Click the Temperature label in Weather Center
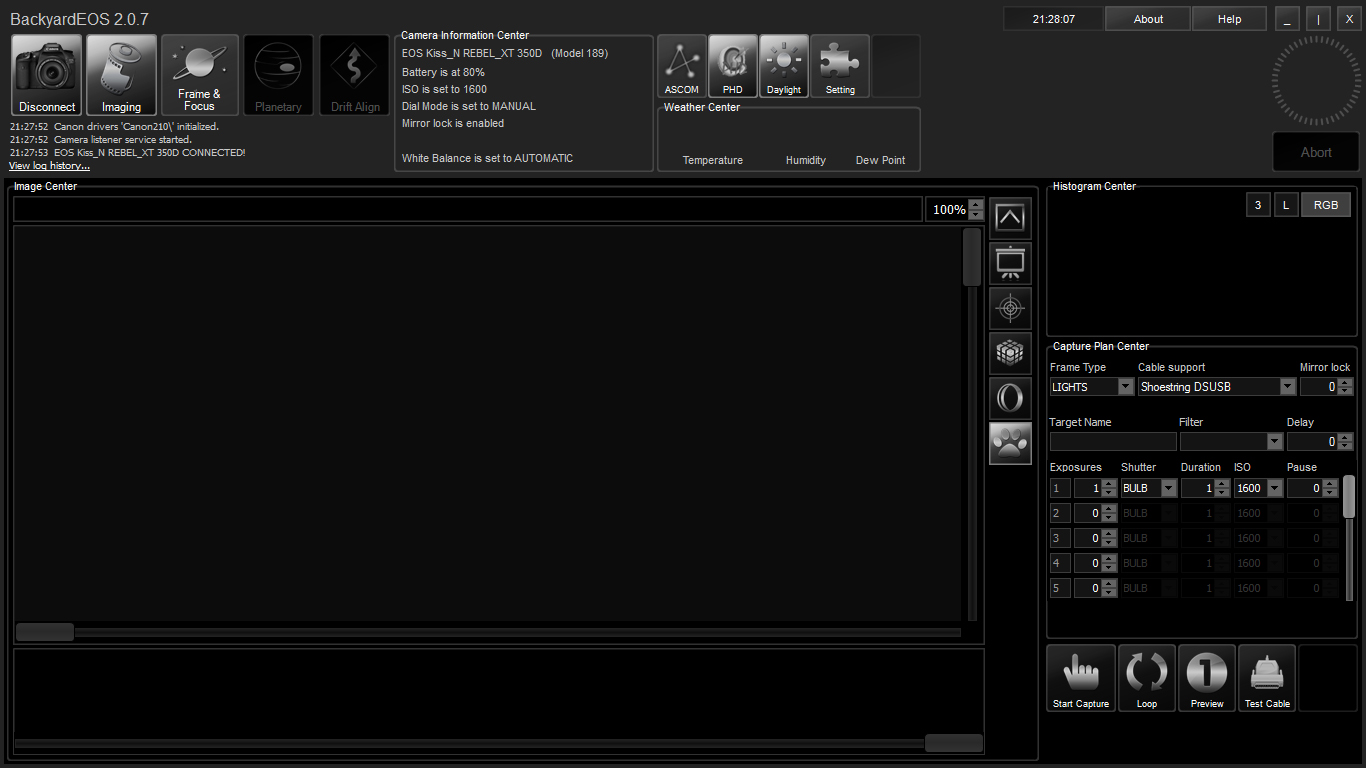The image size is (1366, 768). click(713, 160)
